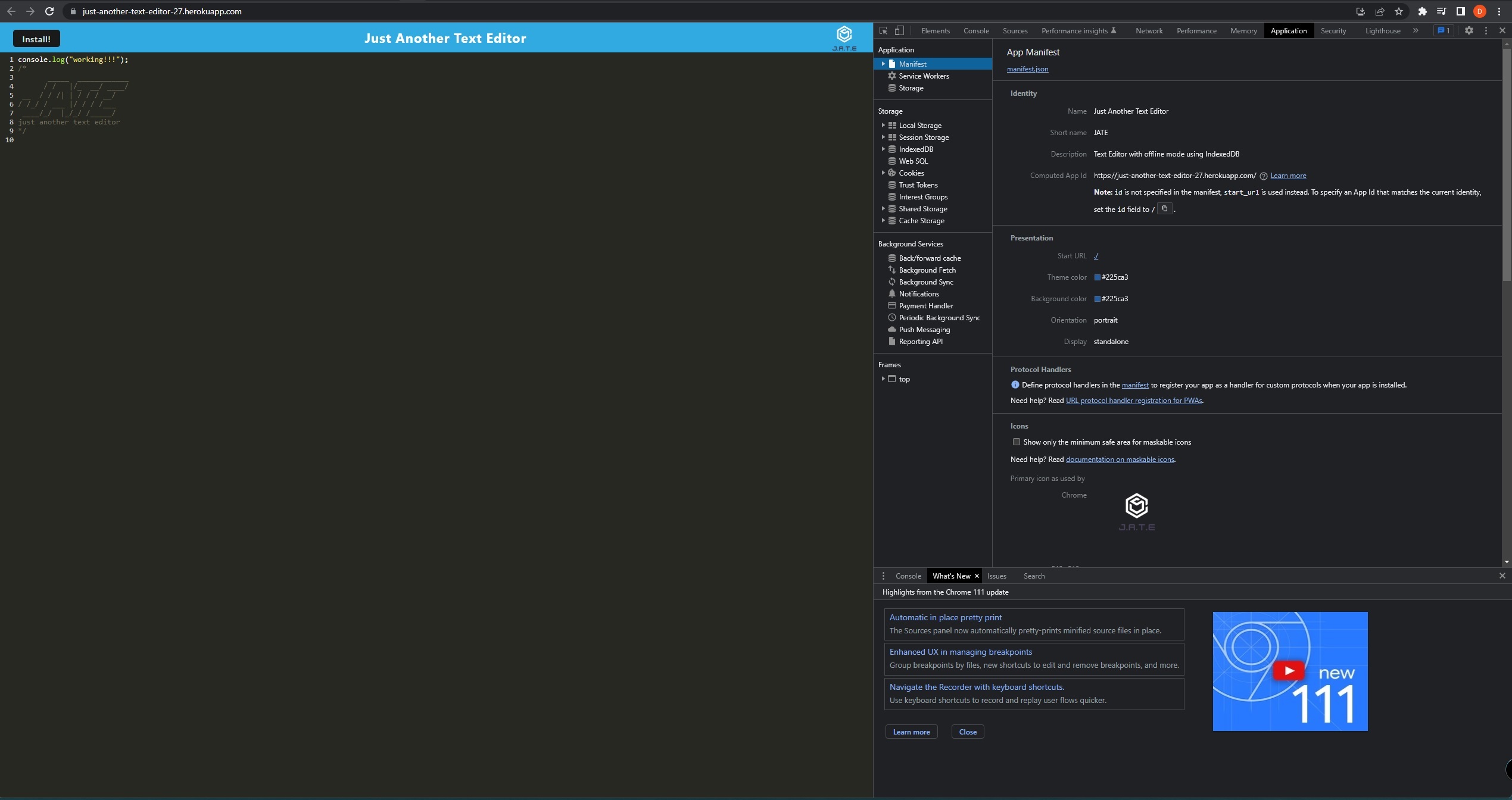Open Notifications background service
This screenshot has width=1512, height=800.
[918, 294]
